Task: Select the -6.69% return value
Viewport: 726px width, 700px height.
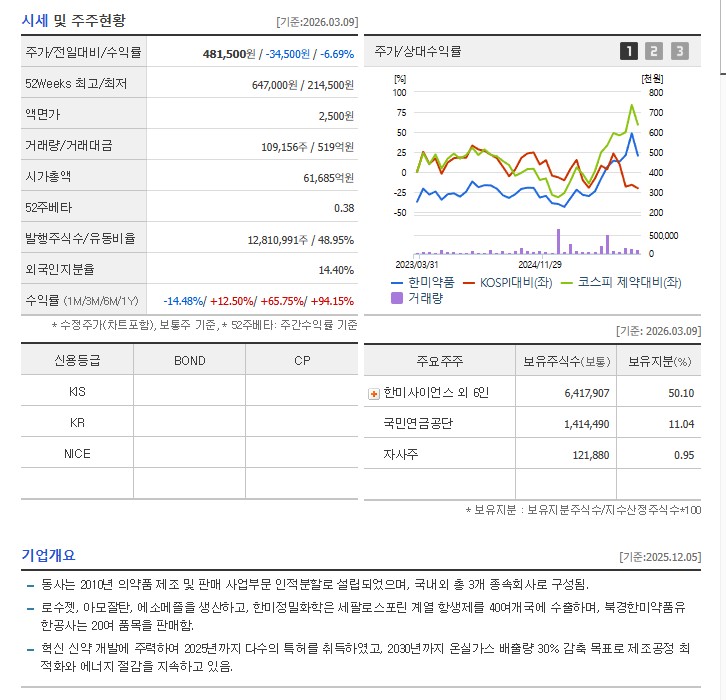Action: coord(337,54)
